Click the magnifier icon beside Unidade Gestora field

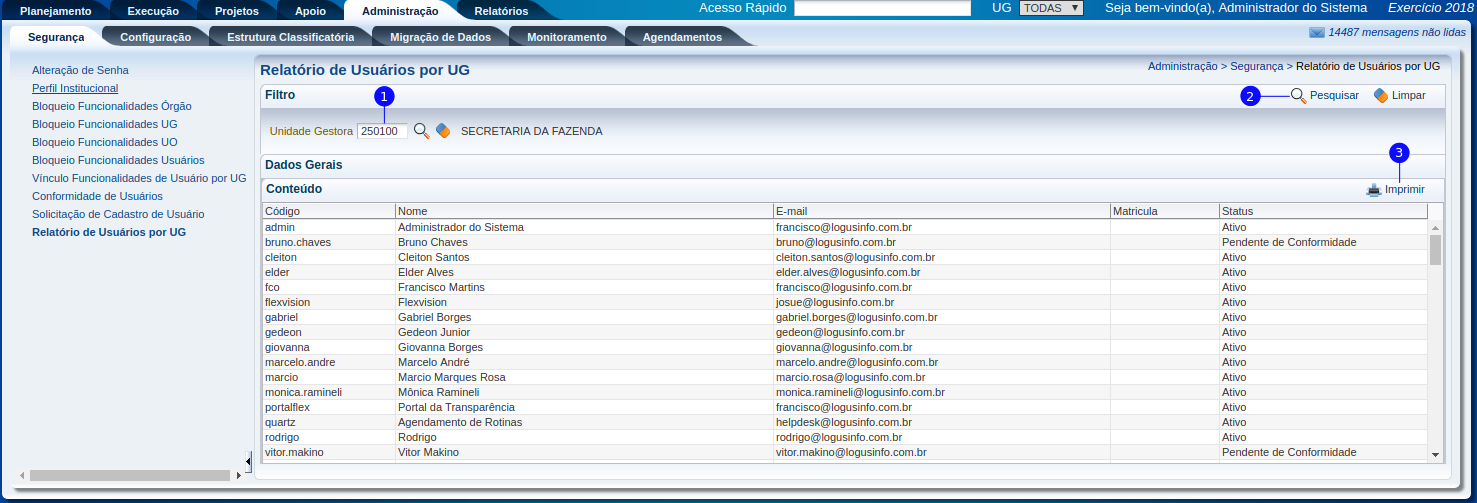tap(421, 131)
